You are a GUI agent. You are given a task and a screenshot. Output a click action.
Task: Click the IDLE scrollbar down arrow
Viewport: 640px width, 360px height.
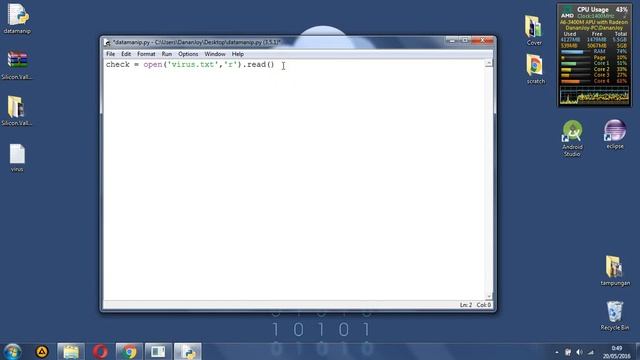coord(489,296)
